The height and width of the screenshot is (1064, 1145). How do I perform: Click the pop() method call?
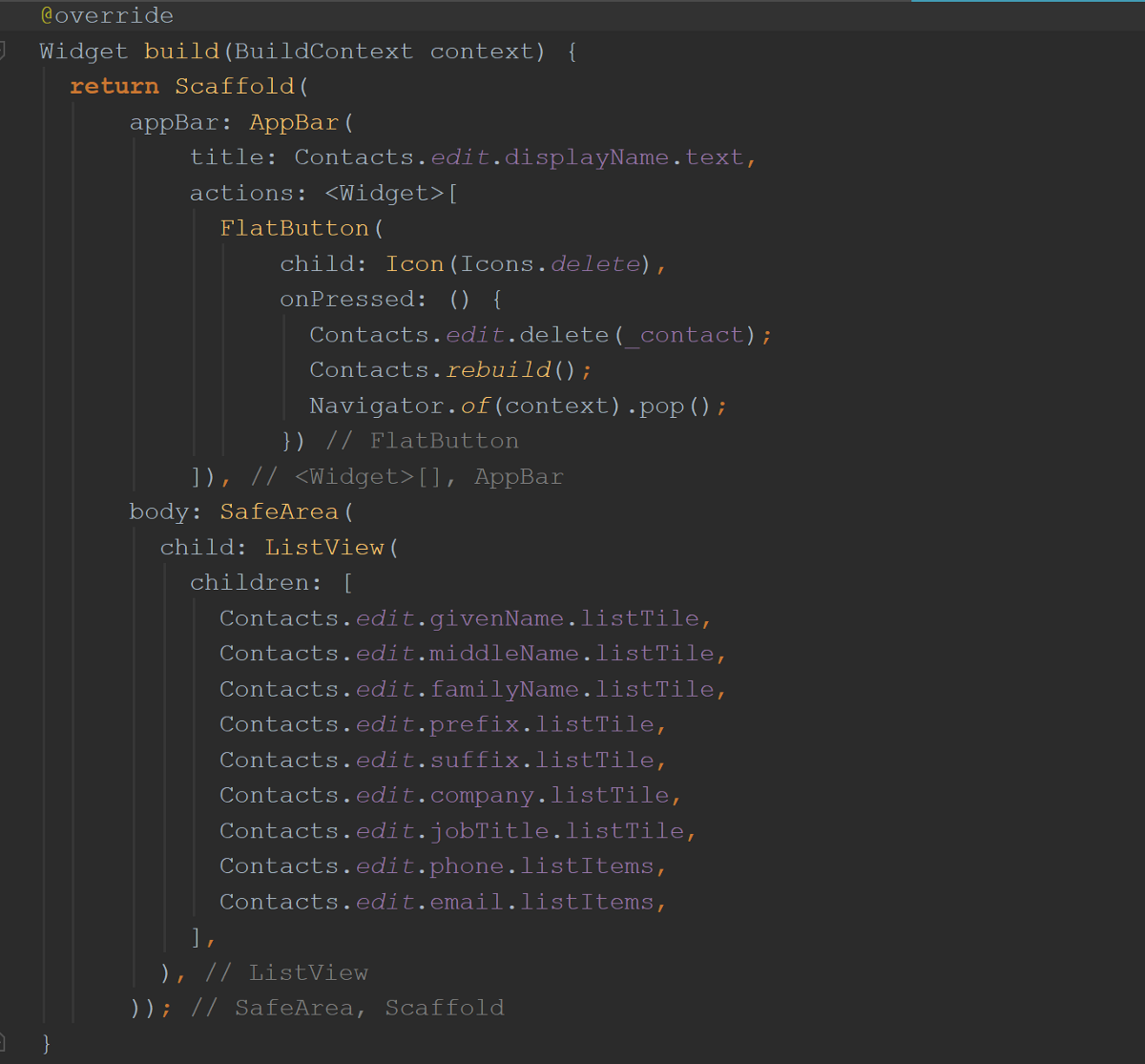(676, 406)
